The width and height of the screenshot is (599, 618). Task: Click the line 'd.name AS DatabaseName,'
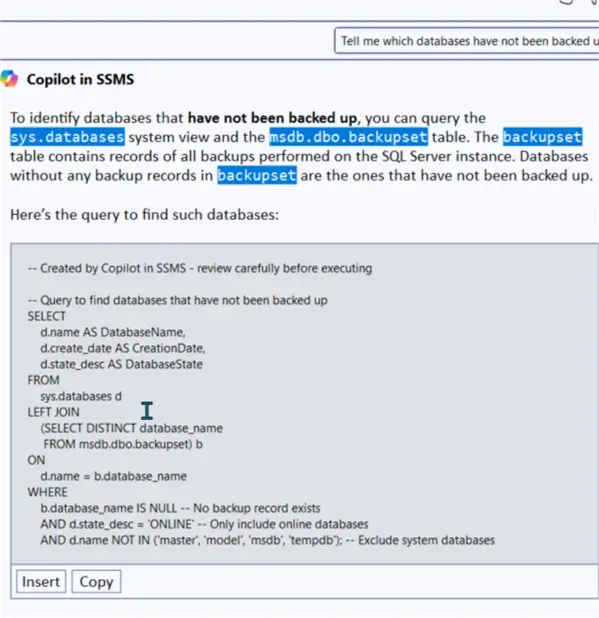click(113, 332)
